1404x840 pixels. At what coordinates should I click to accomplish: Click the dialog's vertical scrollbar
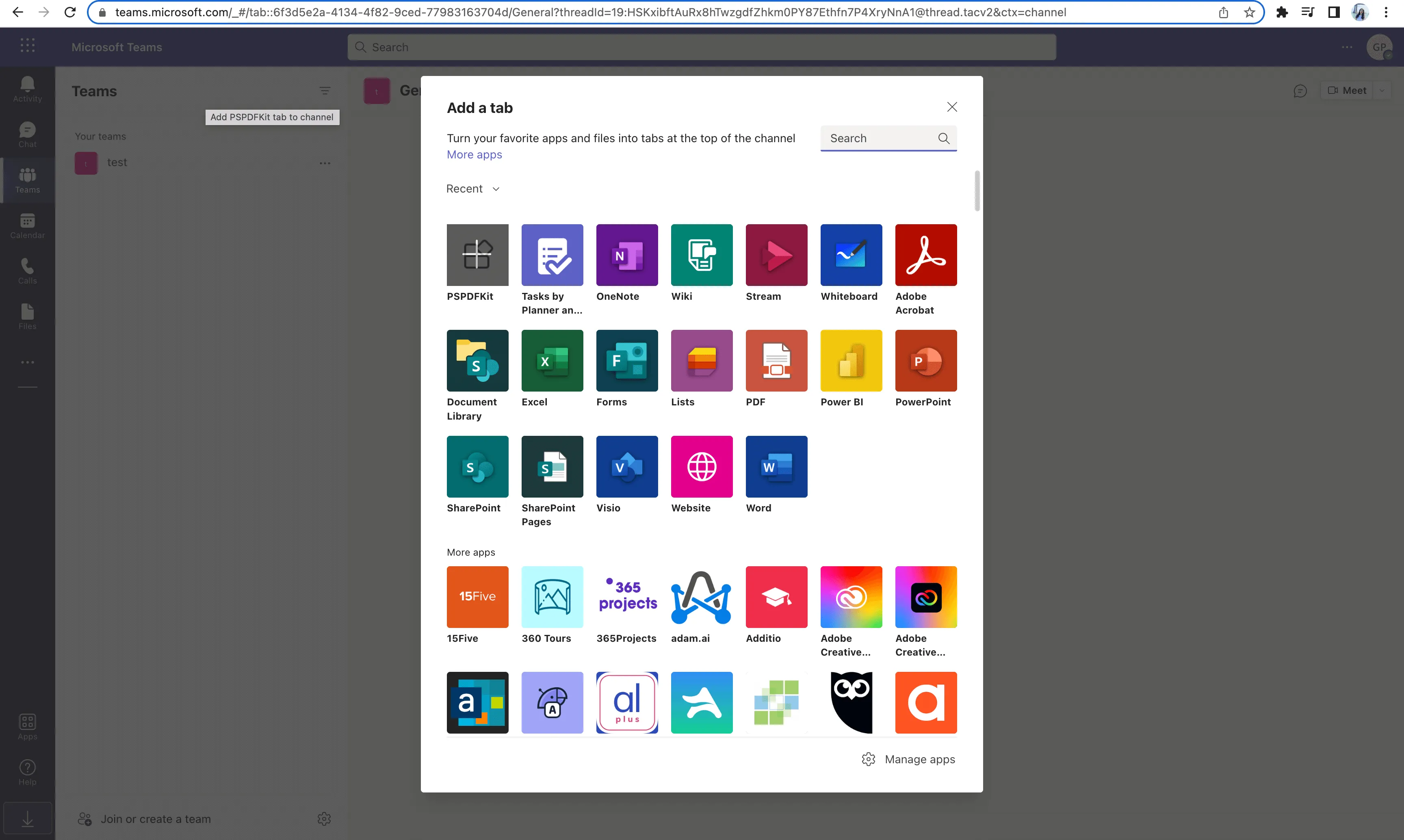(977, 191)
